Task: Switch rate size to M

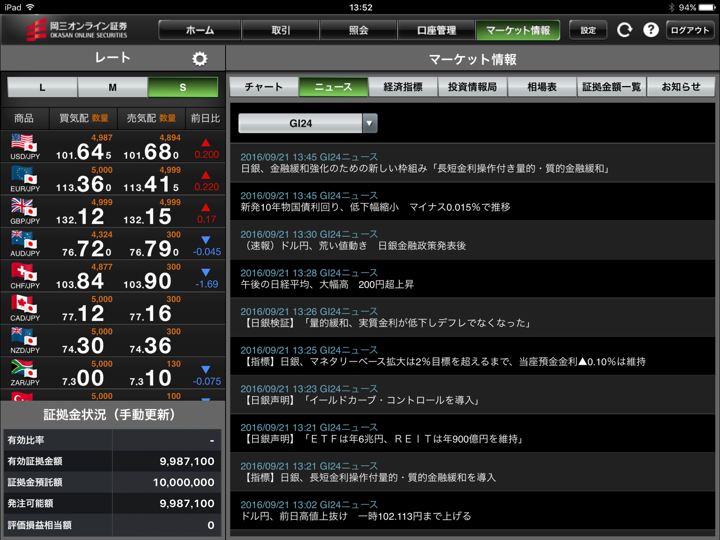Action: coord(112,88)
